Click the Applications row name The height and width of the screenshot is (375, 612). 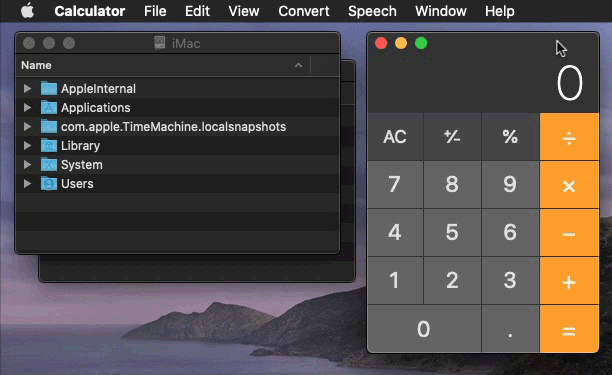click(x=96, y=108)
